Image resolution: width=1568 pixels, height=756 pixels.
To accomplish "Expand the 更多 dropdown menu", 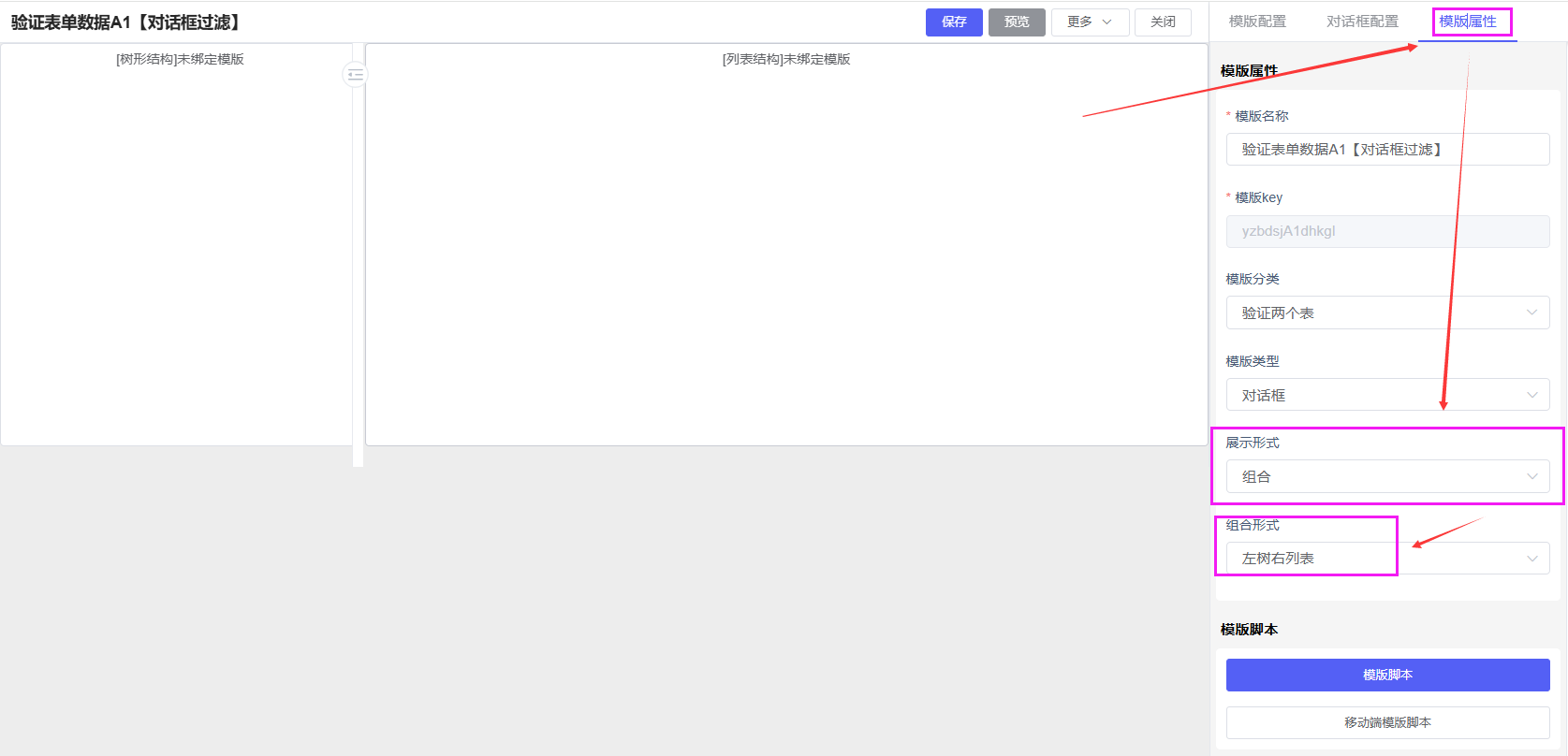I will 1089,22.
